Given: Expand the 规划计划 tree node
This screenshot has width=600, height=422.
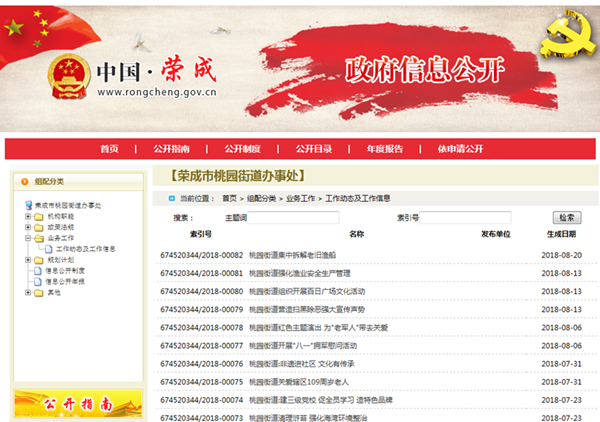Looking at the screenshot, I should pos(27,259).
